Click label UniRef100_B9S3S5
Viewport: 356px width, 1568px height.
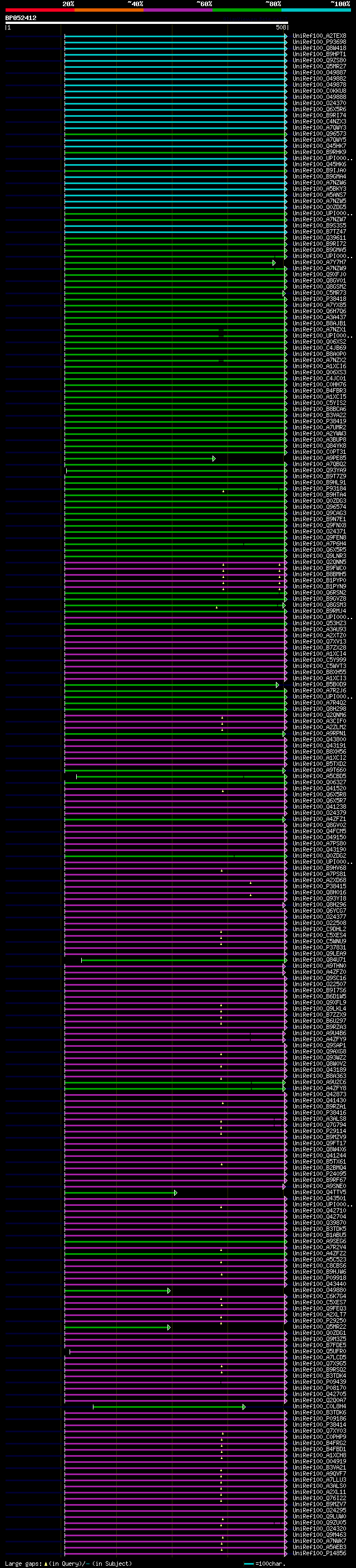pyautogui.click(x=319, y=226)
